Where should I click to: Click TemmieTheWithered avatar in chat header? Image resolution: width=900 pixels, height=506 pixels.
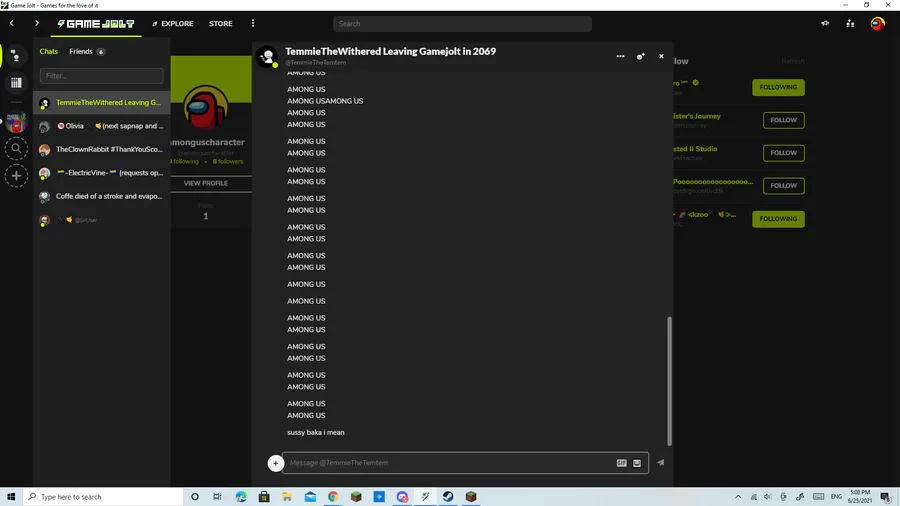tap(267, 56)
